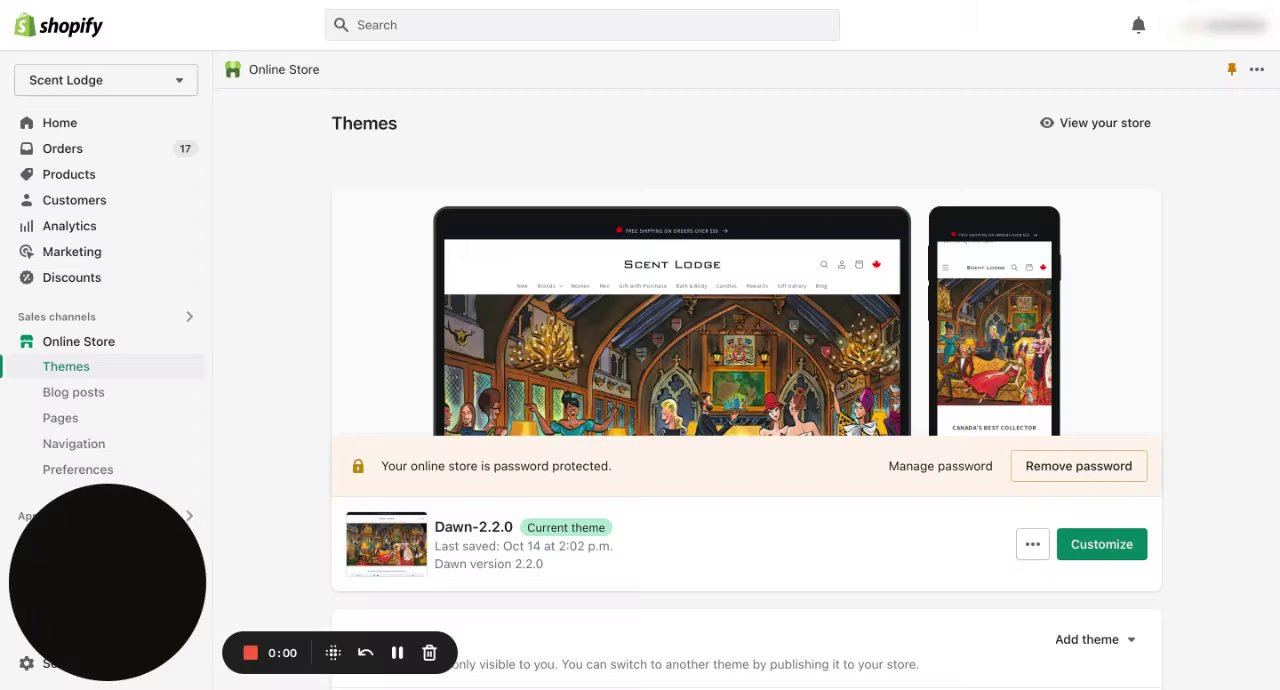Open the Scent Lodge store switcher
1280x690 pixels.
tap(106, 80)
